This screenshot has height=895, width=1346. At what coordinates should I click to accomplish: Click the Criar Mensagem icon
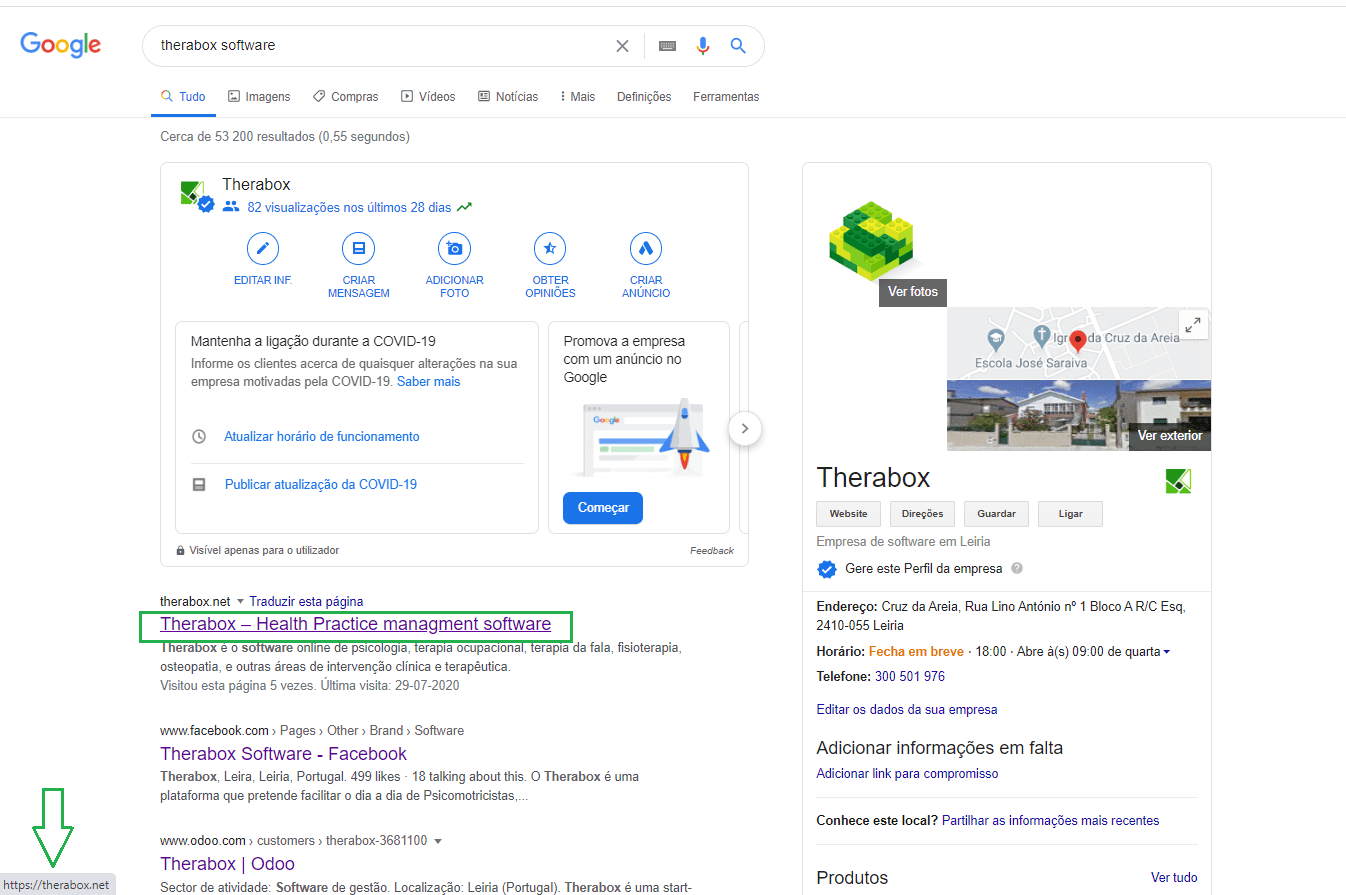click(358, 248)
